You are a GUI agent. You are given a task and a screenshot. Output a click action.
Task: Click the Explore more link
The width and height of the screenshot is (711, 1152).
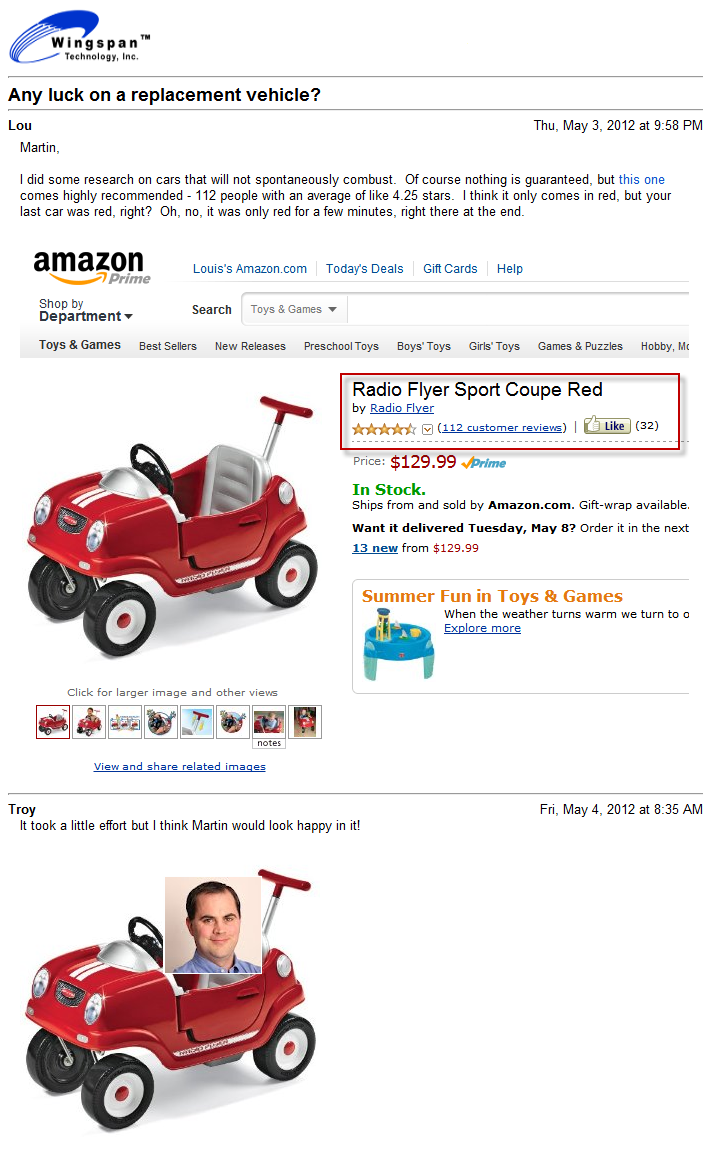pos(482,628)
